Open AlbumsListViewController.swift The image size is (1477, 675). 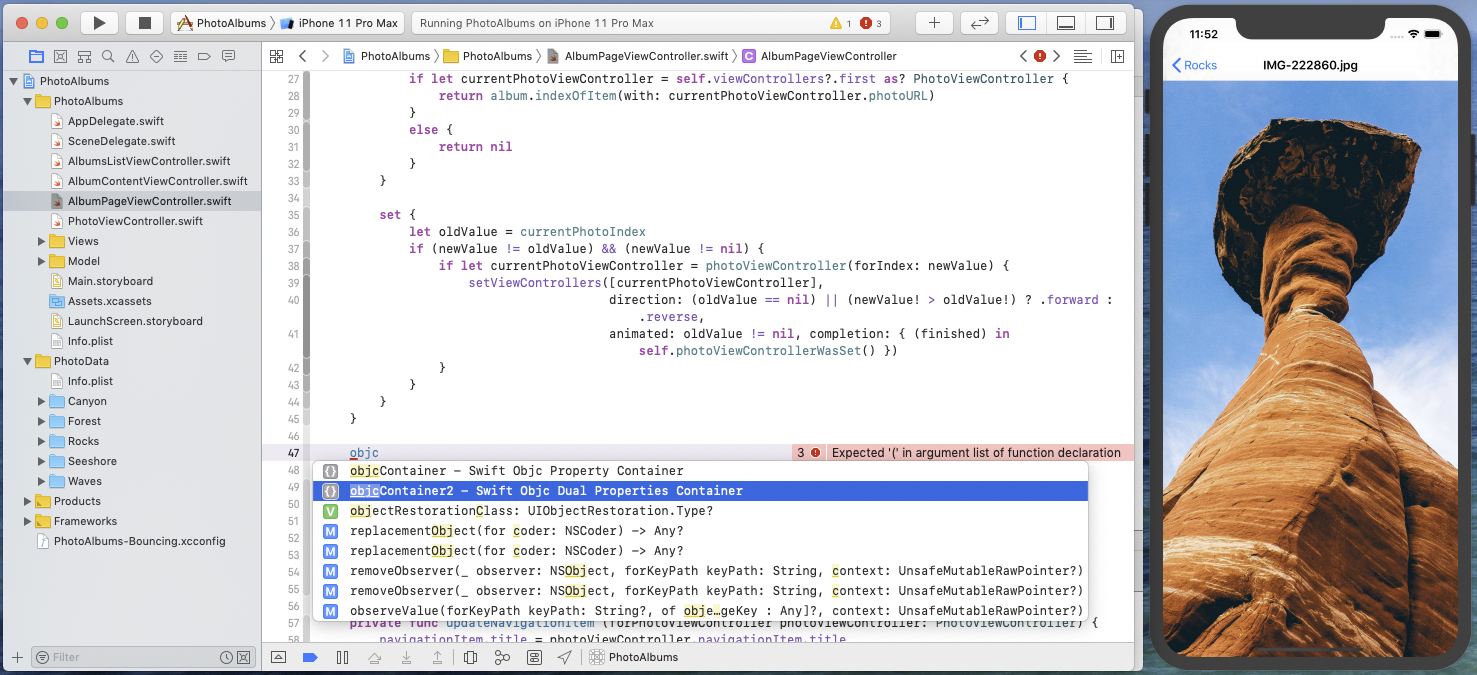pyautogui.click(x=148, y=161)
